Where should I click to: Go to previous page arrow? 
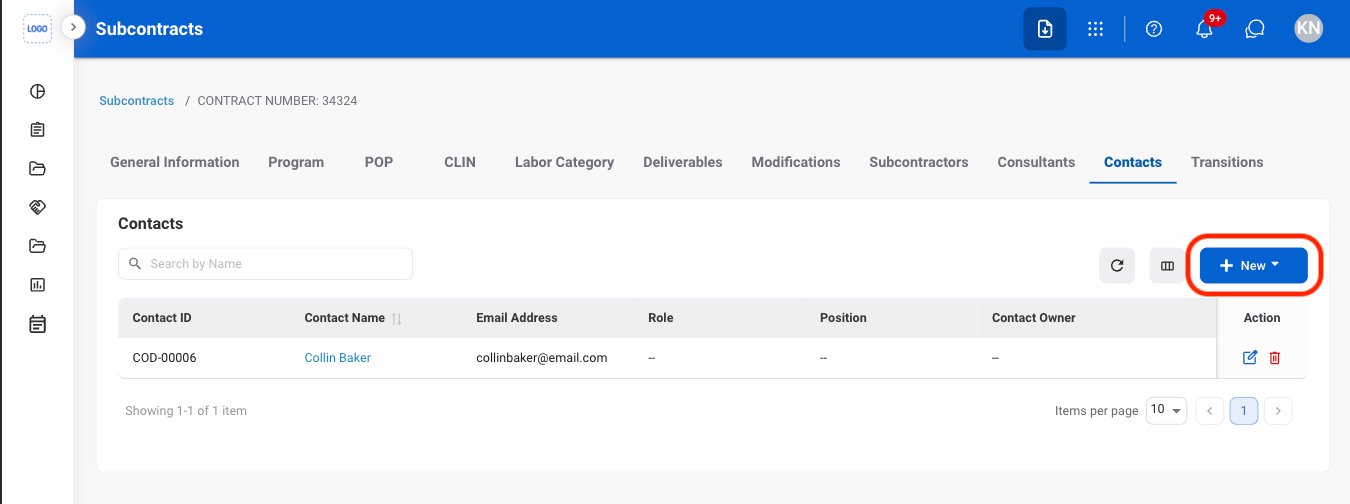click(x=1210, y=411)
